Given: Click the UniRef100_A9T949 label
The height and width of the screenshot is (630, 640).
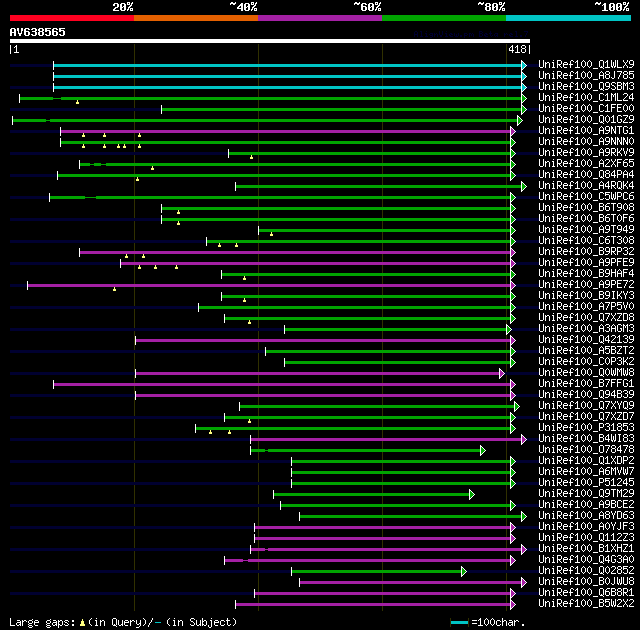Looking at the screenshot, I should pos(586,230).
